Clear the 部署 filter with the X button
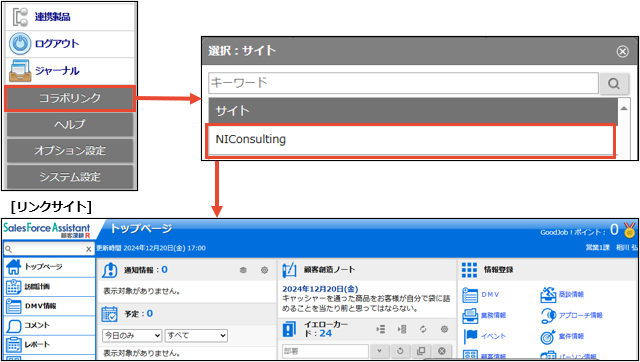This screenshot has width=640, height=362. pos(442,351)
